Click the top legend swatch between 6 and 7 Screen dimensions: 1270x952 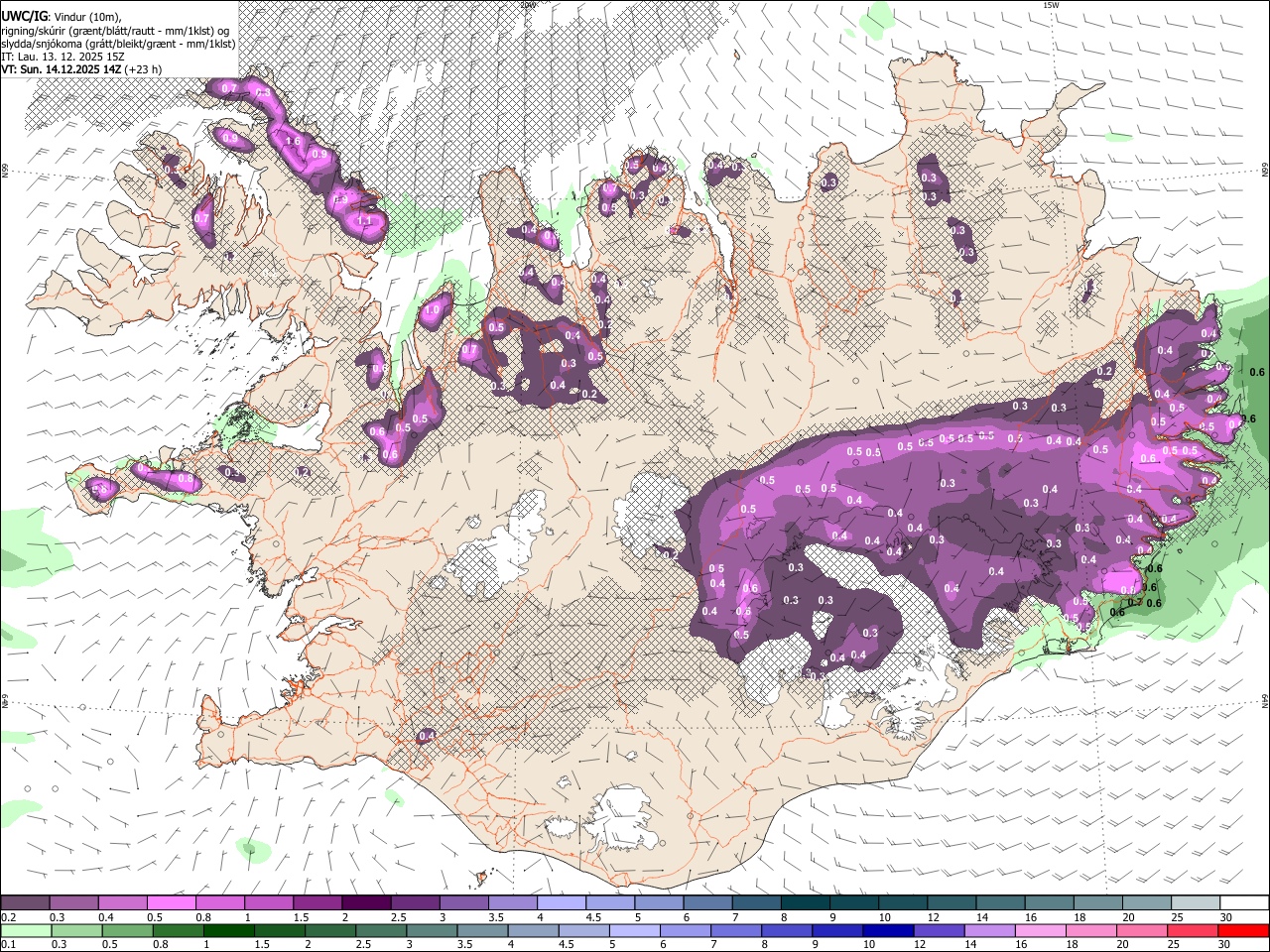[x=707, y=902]
